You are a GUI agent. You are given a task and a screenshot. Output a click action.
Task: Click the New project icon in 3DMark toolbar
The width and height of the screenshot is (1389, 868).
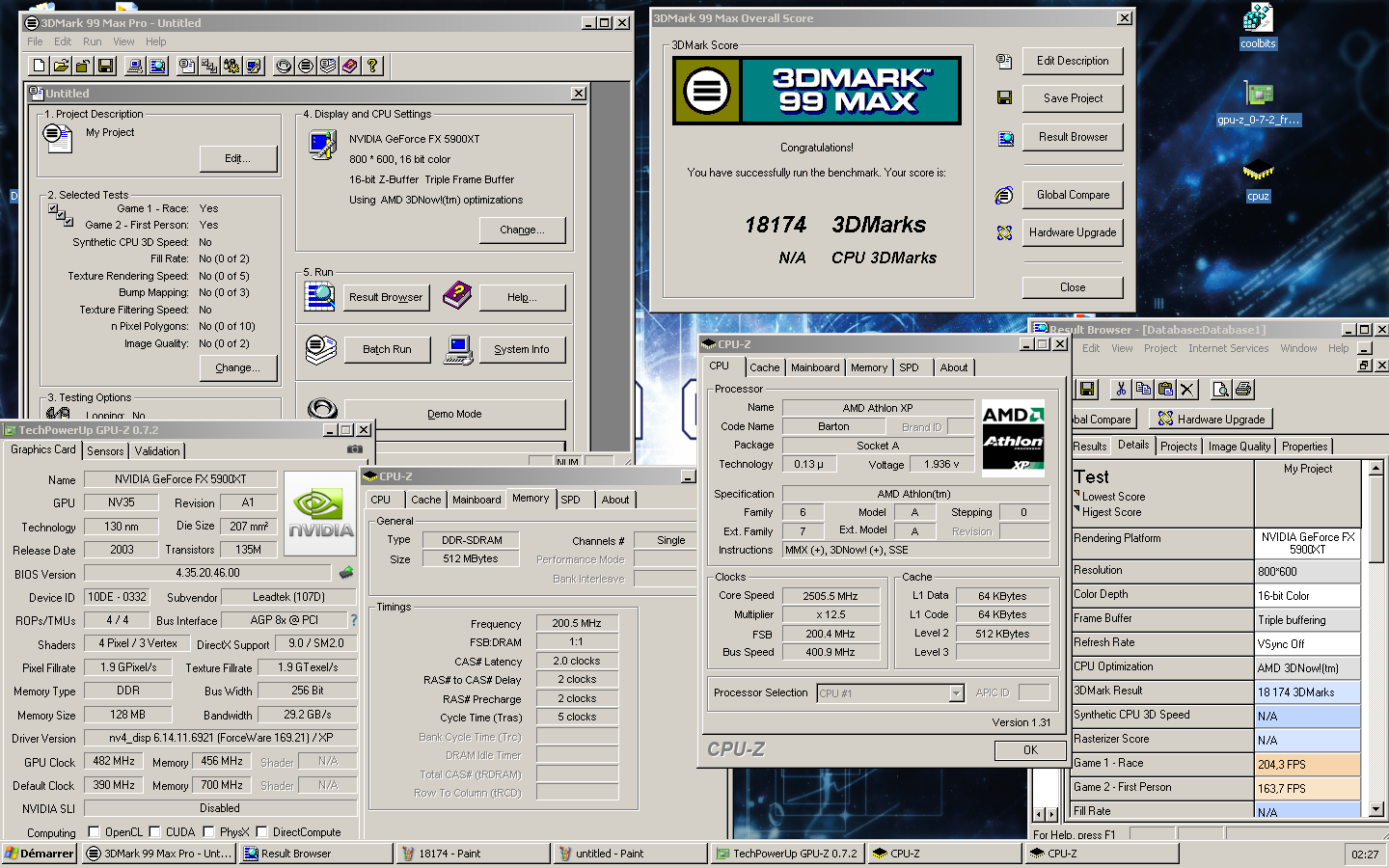39,66
